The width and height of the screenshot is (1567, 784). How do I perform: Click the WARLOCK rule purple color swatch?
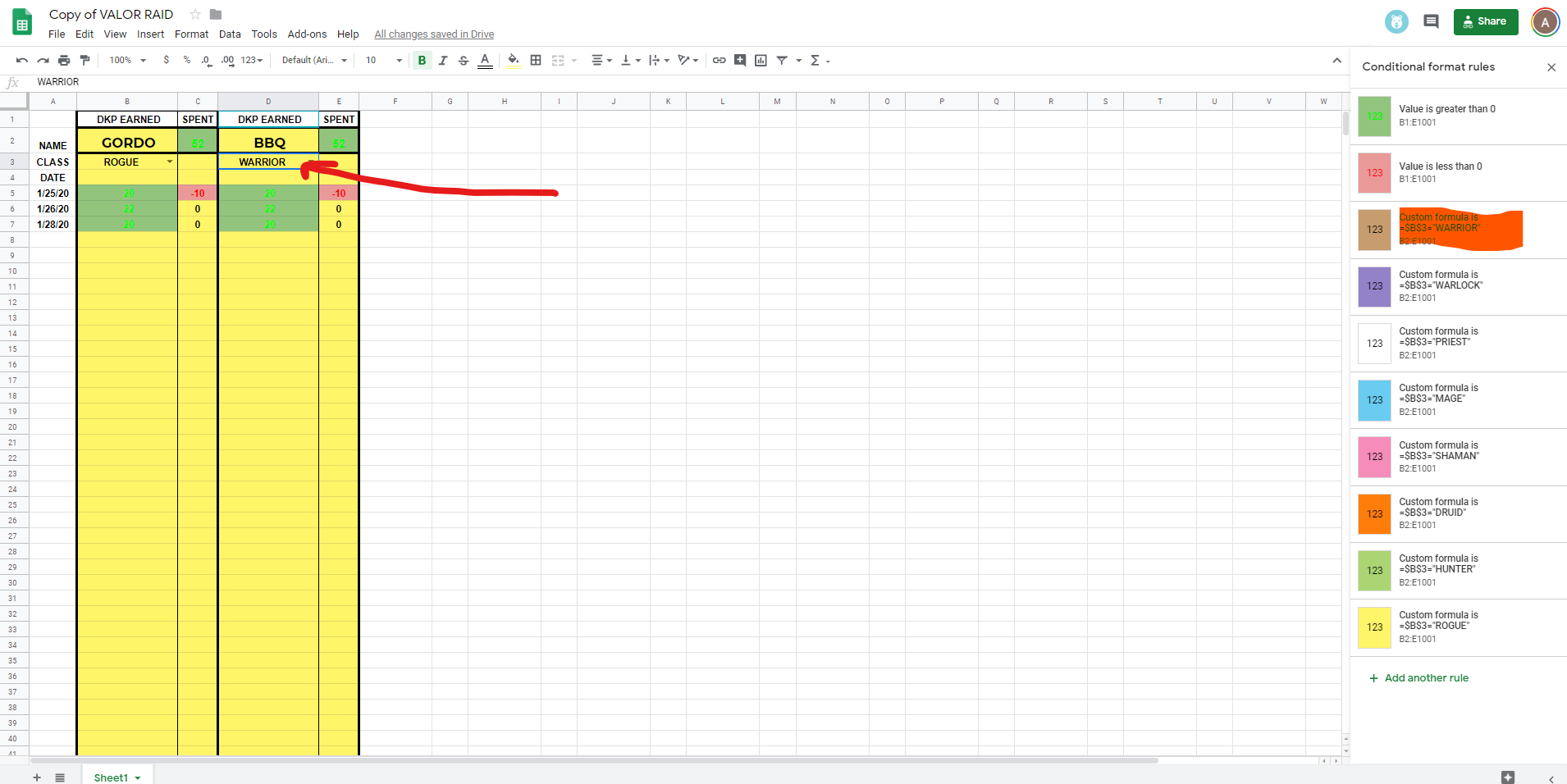tap(1373, 286)
